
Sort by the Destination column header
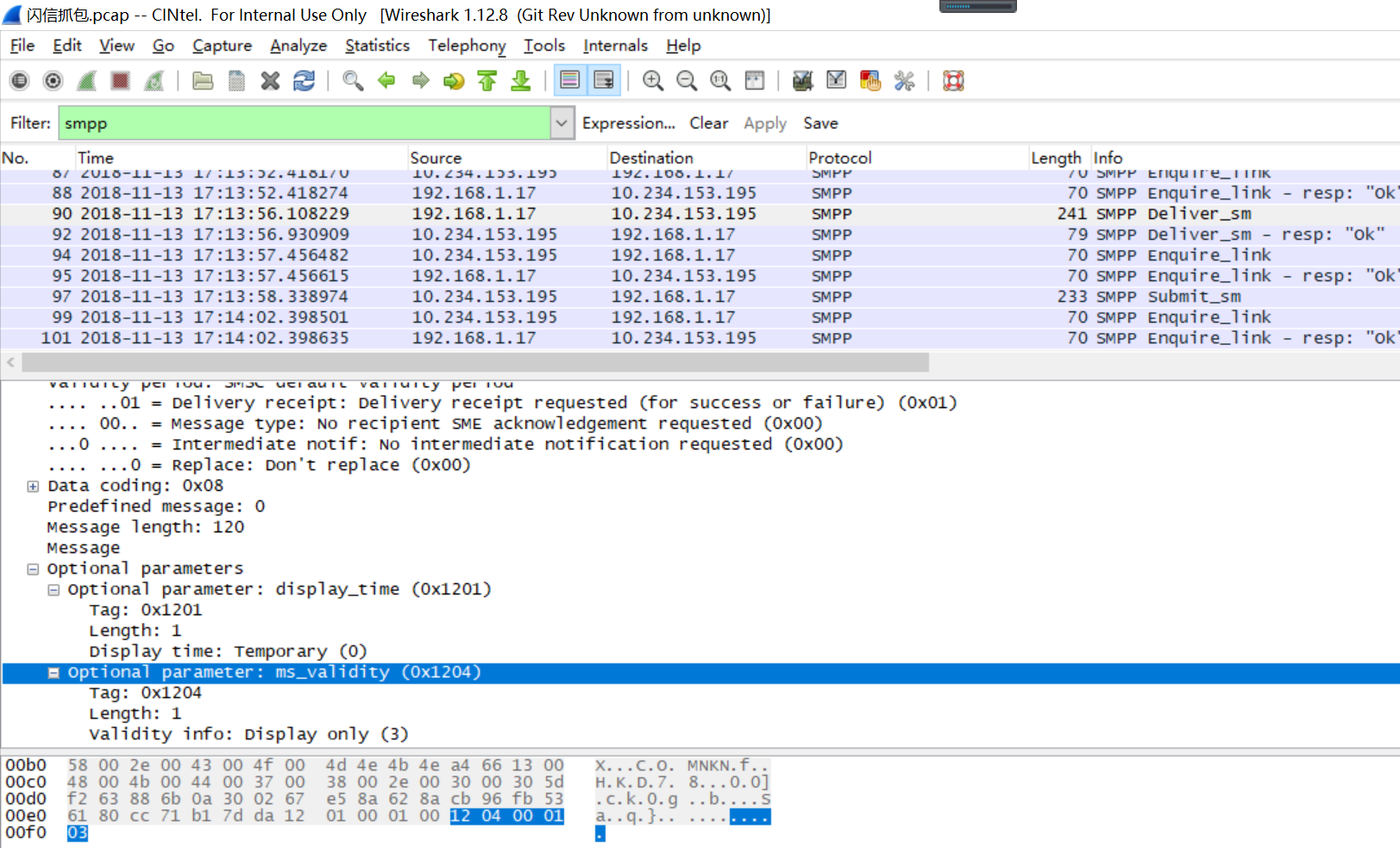pyautogui.click(x=706, y=158)
